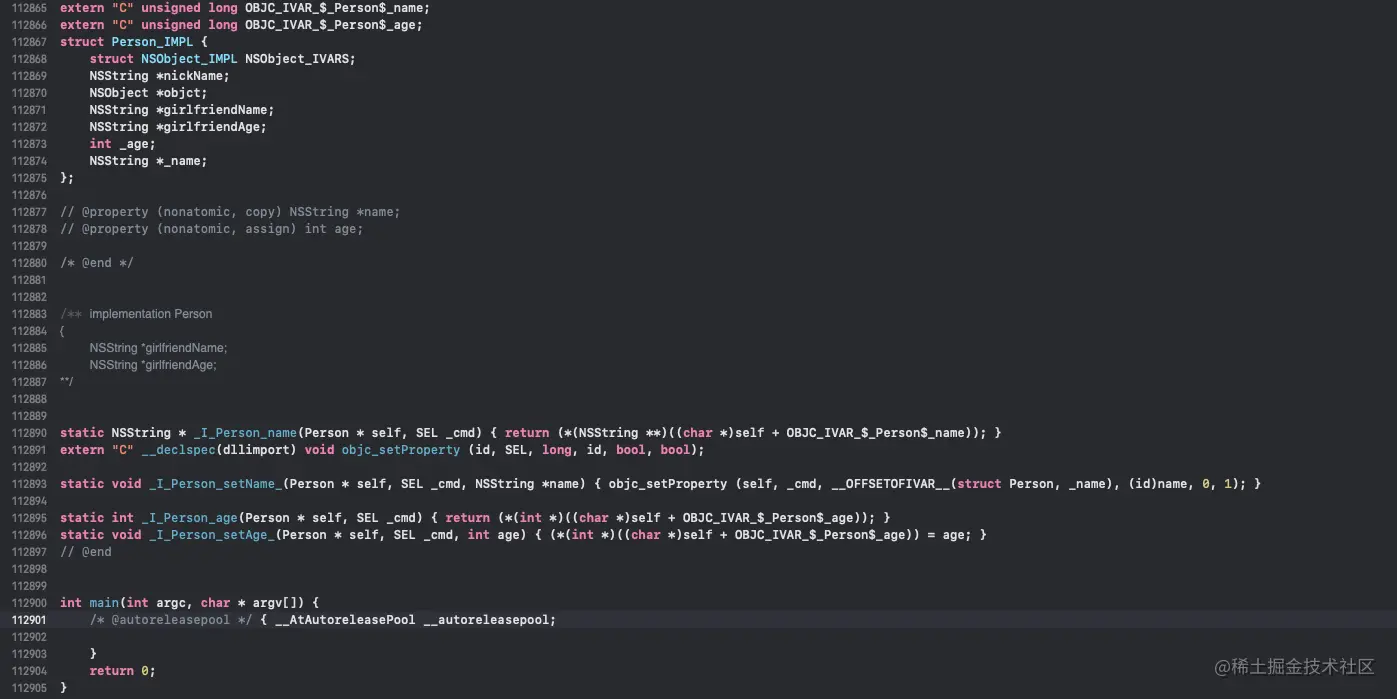This screenshot has width=1397, height=699.
Task: Click line number 112865 in the gutter
Action: tap(30, 8)
